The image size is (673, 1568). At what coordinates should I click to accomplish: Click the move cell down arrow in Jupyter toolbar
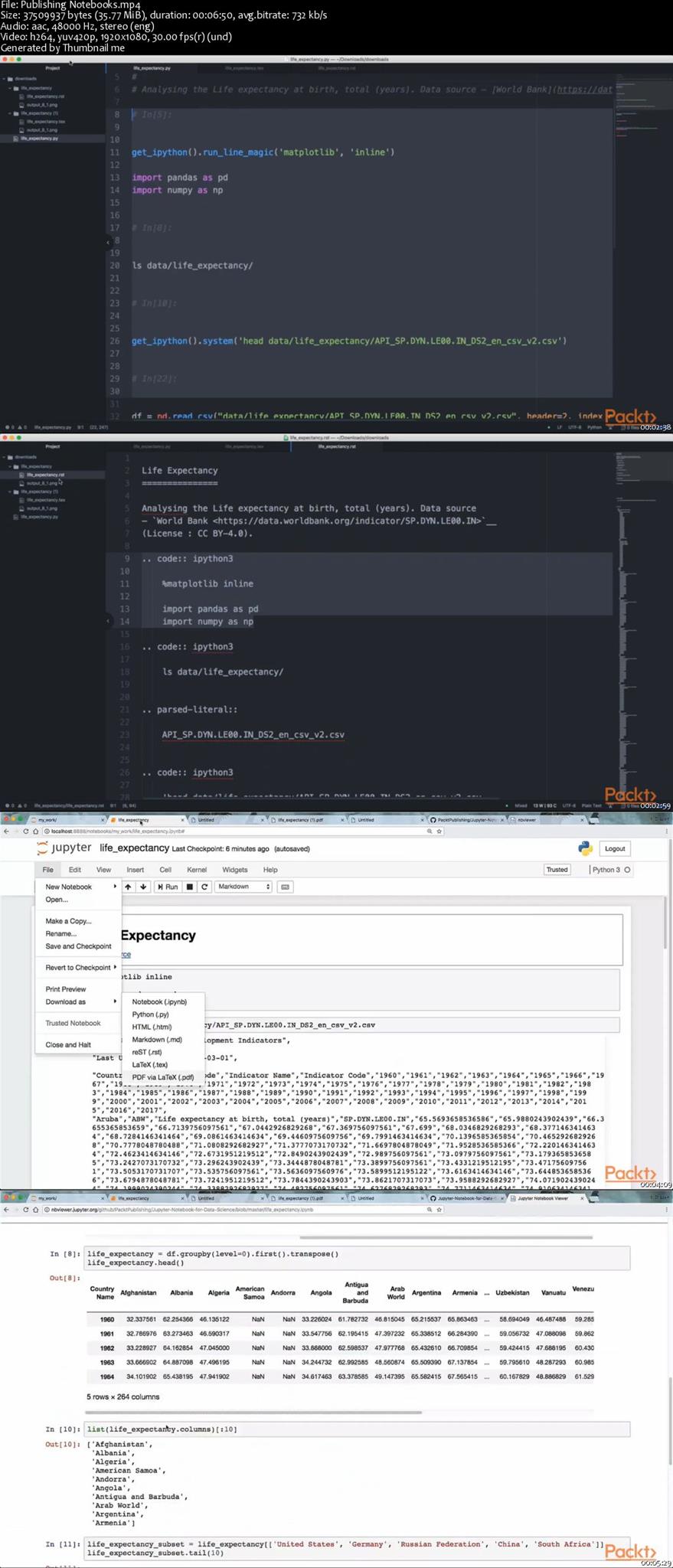(142, 887)
